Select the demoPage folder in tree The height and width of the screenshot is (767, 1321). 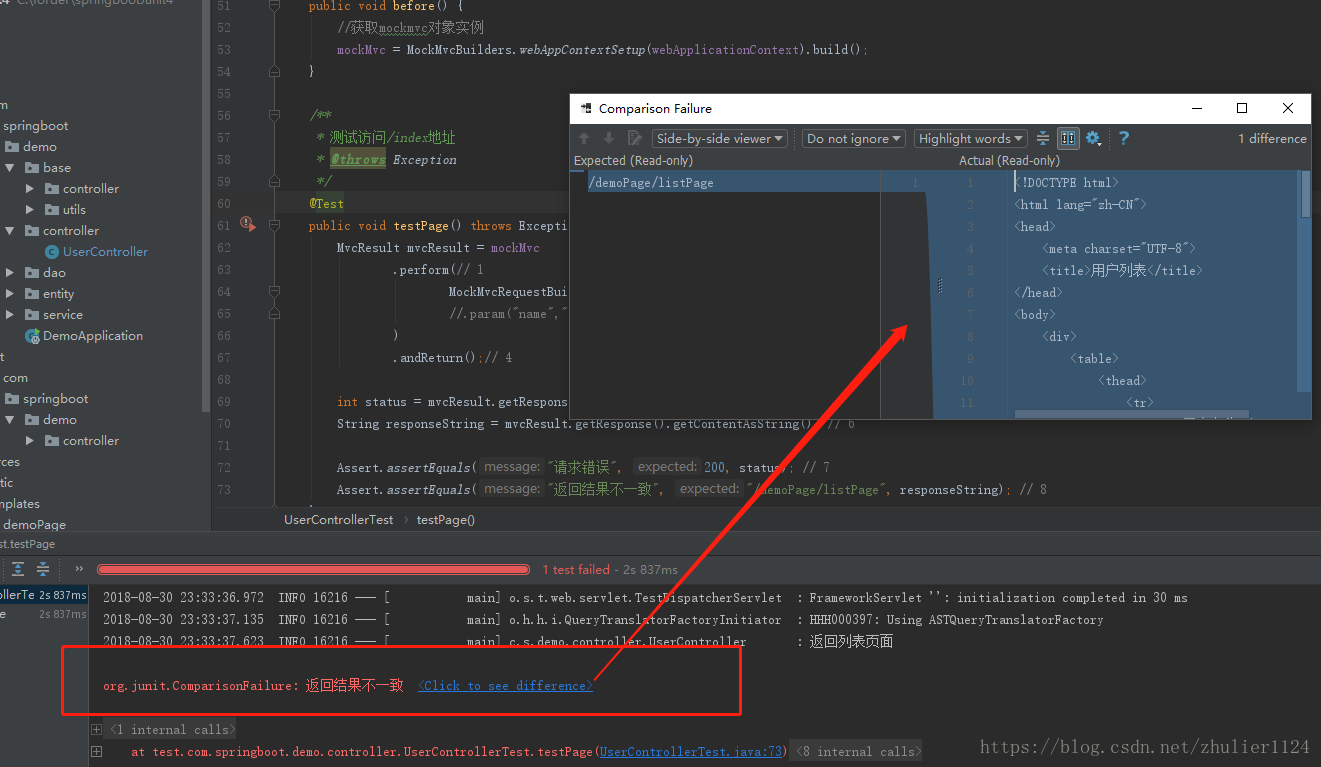point(35,525)
